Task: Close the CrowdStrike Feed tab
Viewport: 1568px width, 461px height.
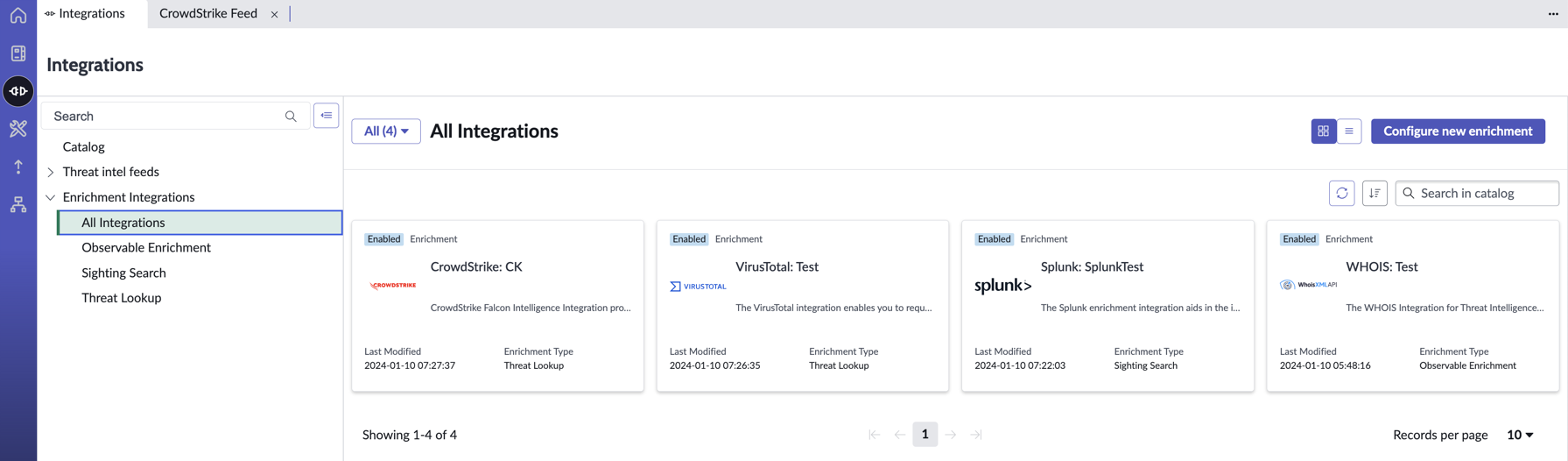Action: 274,14
